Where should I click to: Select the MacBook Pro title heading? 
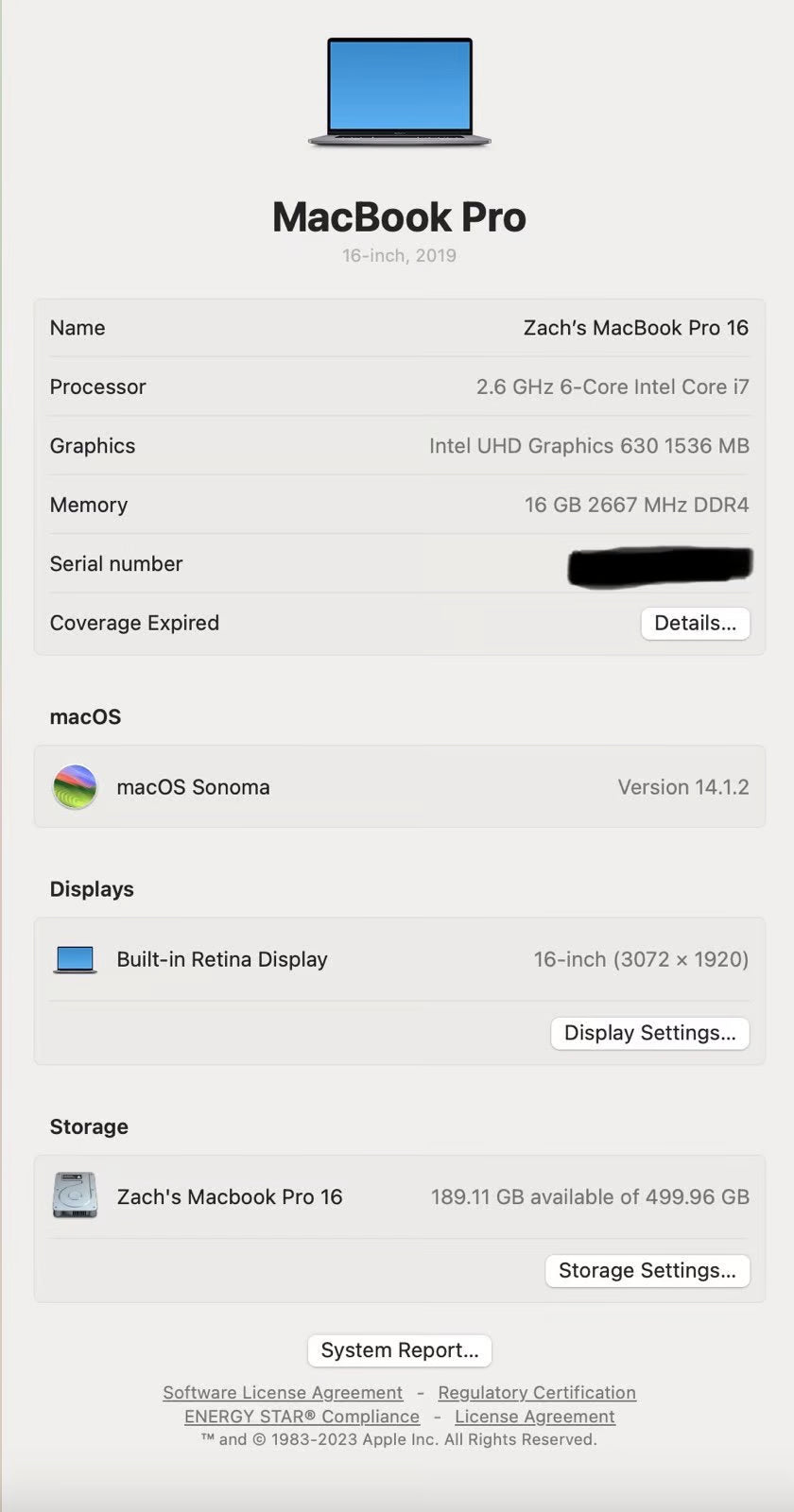point(399,216)
